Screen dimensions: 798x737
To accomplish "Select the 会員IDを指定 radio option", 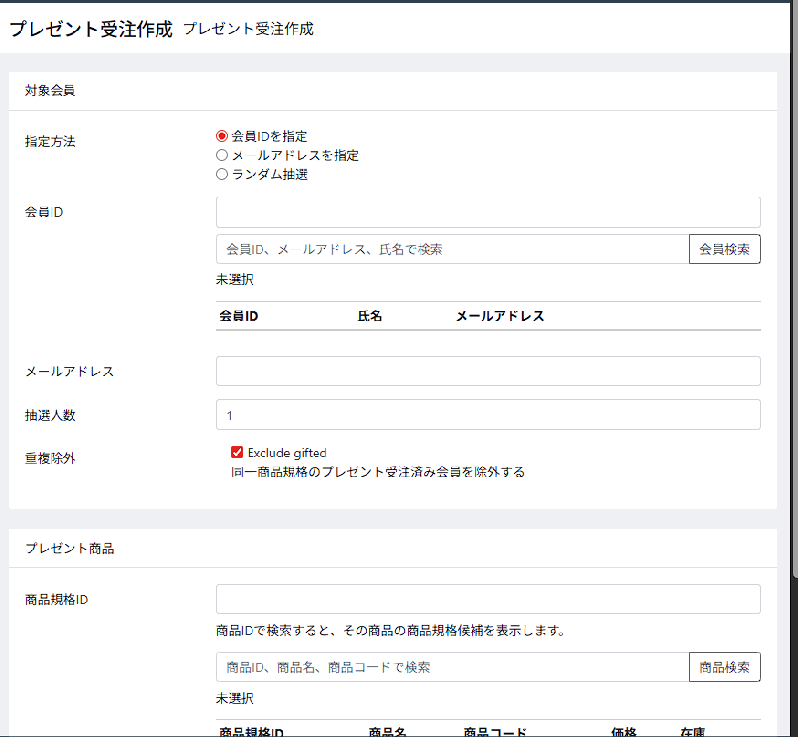I will (x=221, y=136).
